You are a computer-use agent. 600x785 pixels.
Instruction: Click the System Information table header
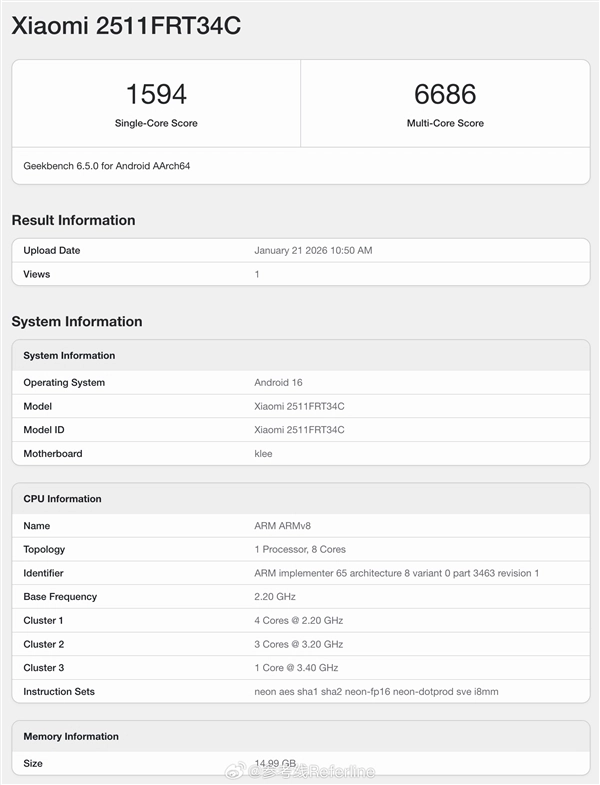click(x=69, y=355)
